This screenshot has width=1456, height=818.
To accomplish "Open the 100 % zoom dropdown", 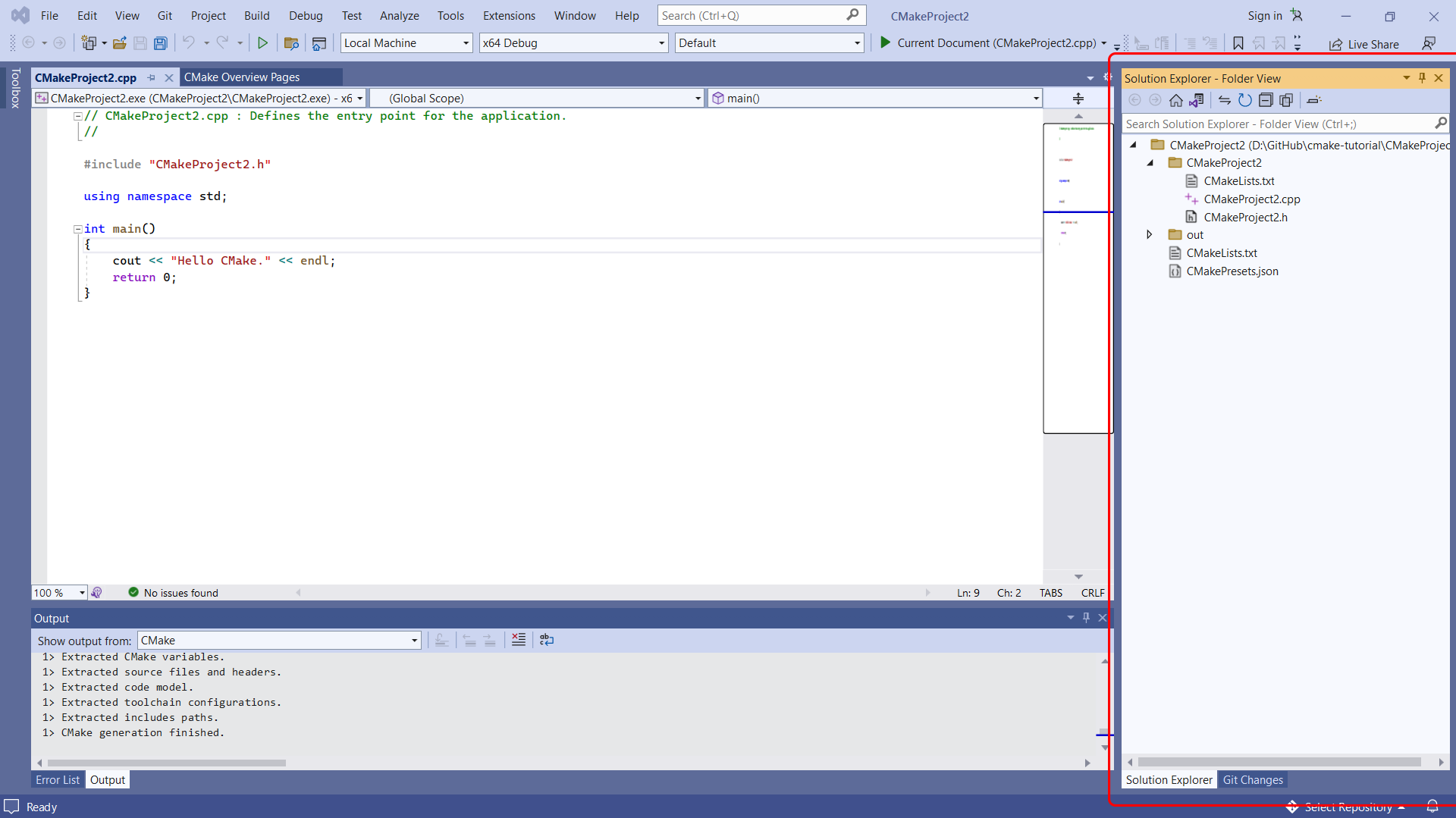I will click(59, 593).
